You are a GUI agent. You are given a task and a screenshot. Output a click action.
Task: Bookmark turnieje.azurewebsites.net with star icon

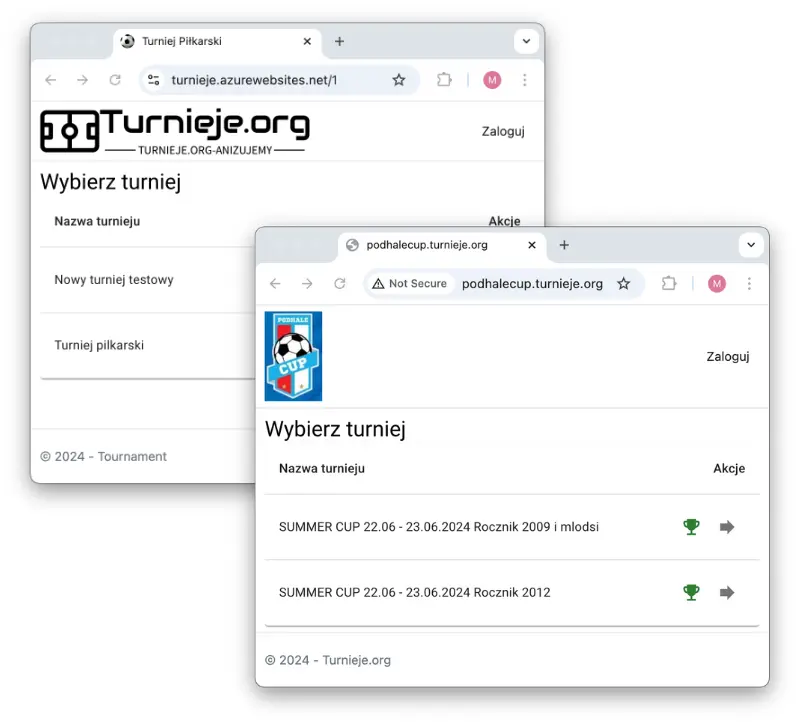click(x=399, y=80)
